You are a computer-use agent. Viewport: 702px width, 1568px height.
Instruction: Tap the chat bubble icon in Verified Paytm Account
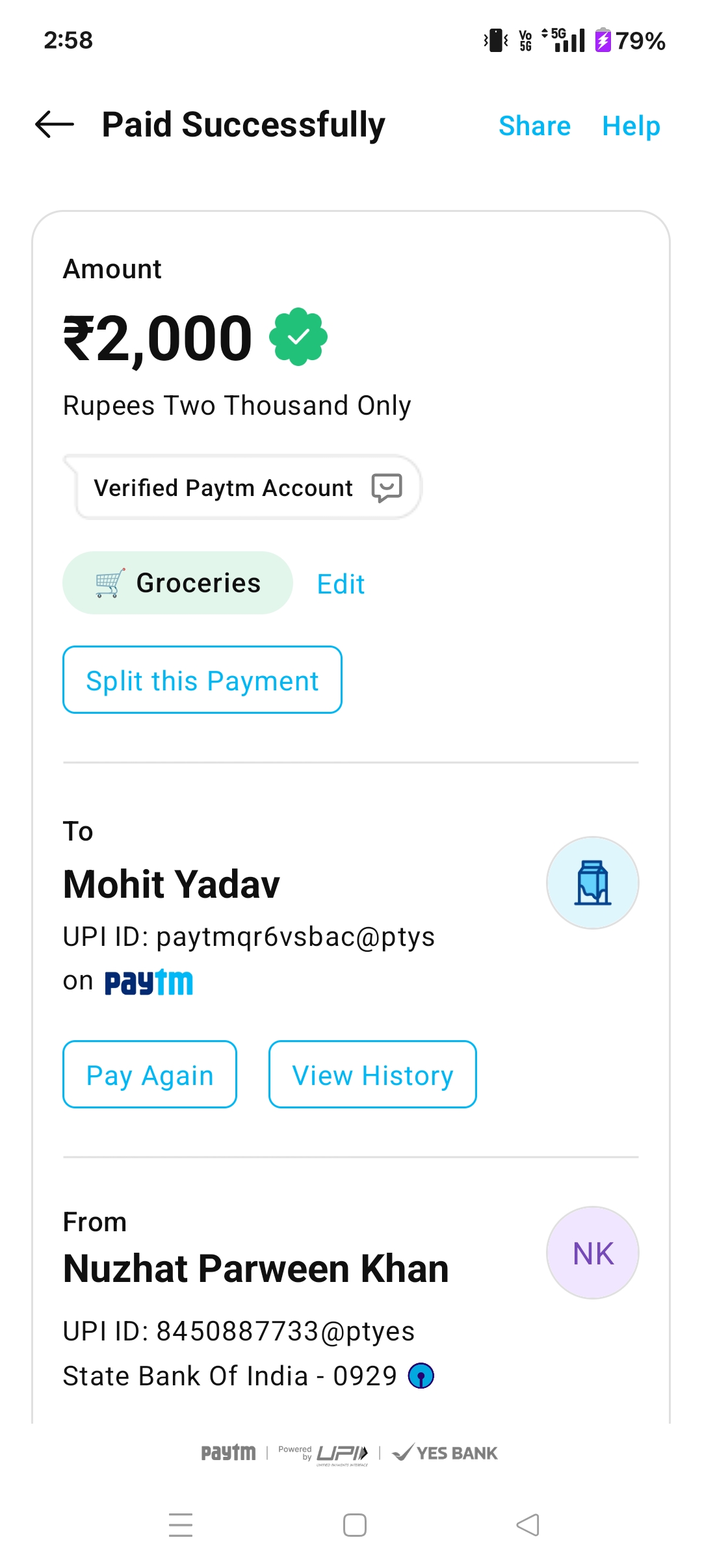point(387,488)
